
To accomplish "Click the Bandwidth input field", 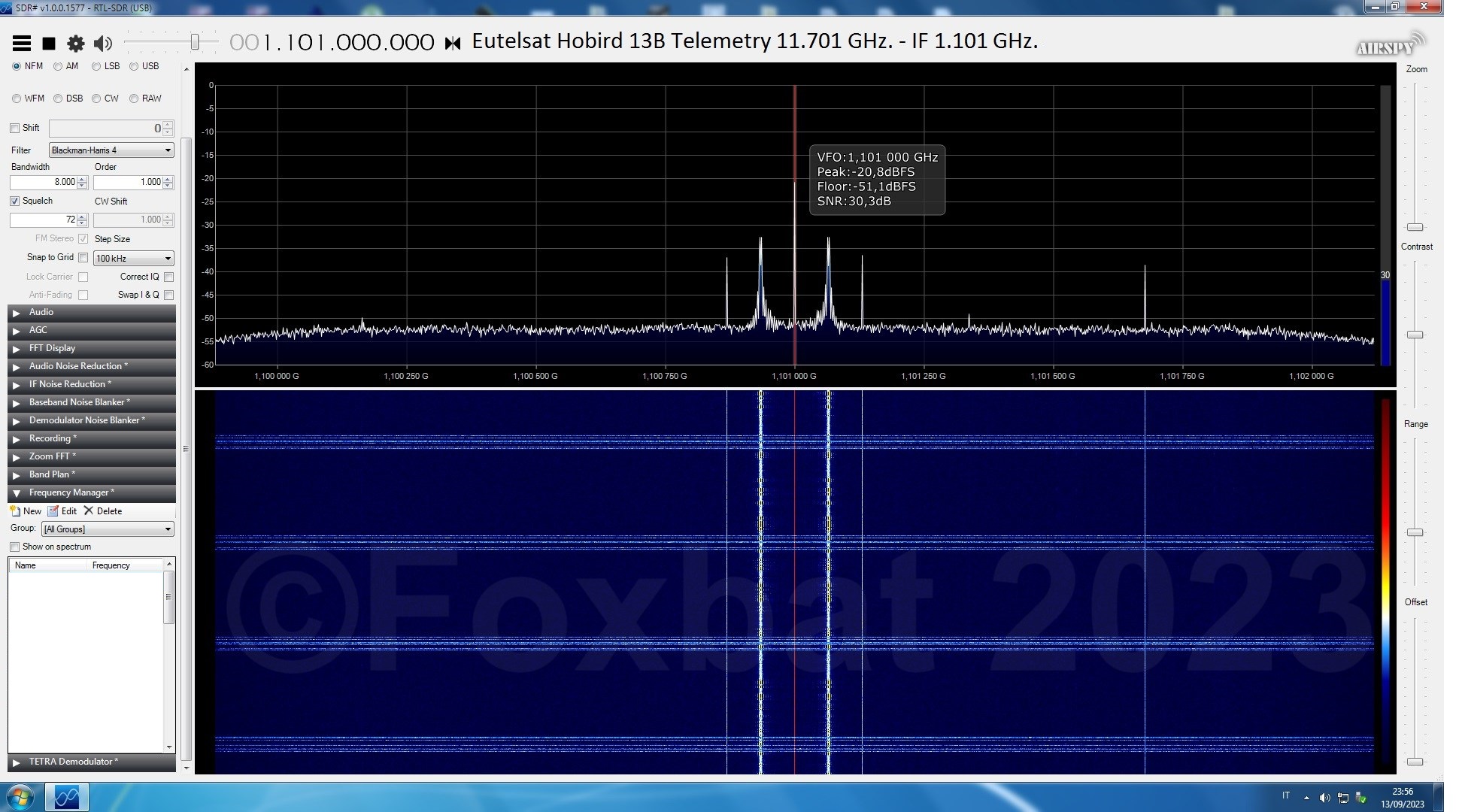I will 44,182.
